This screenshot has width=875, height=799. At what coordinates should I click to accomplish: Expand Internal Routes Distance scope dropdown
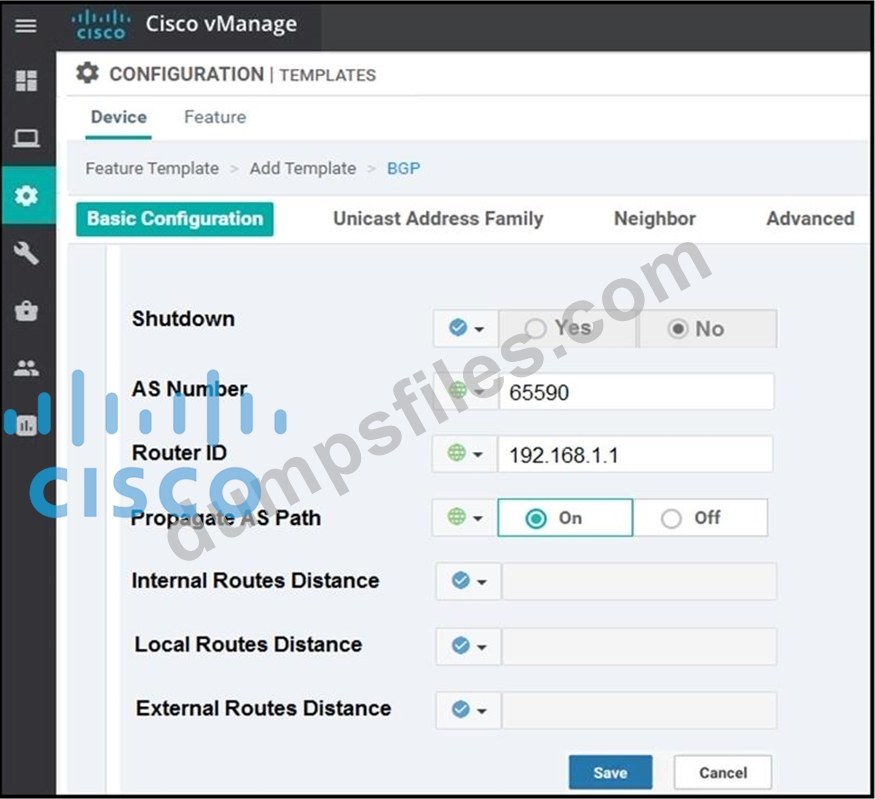[x=468, y=581]
